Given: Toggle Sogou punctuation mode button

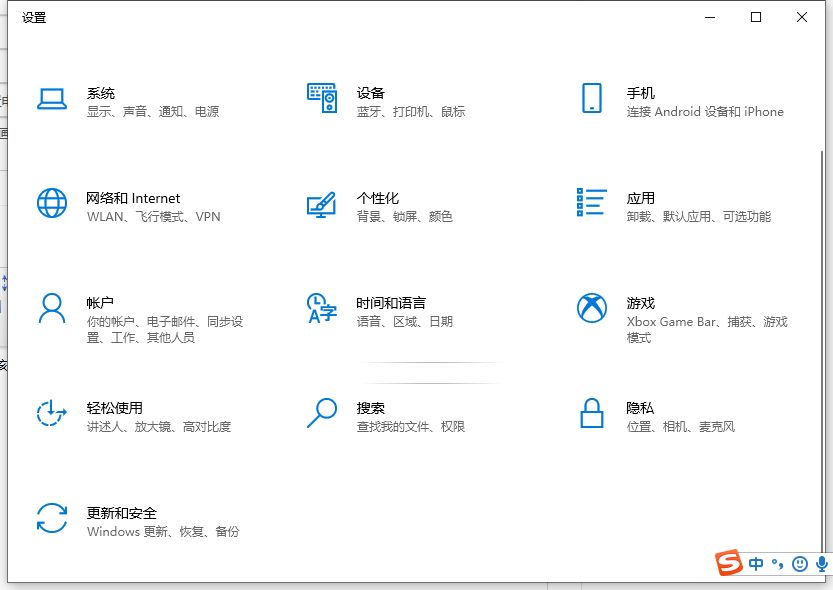Looking at the screenshot, I should [x=776, y=565].
